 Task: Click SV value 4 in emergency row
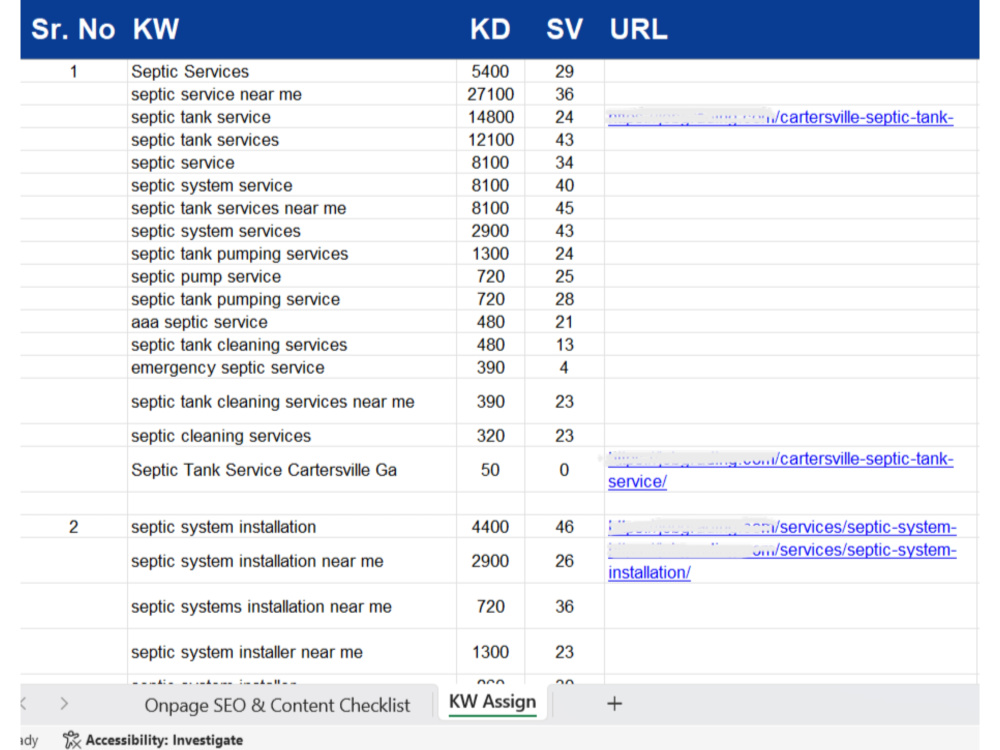click(x=564, y=367)
